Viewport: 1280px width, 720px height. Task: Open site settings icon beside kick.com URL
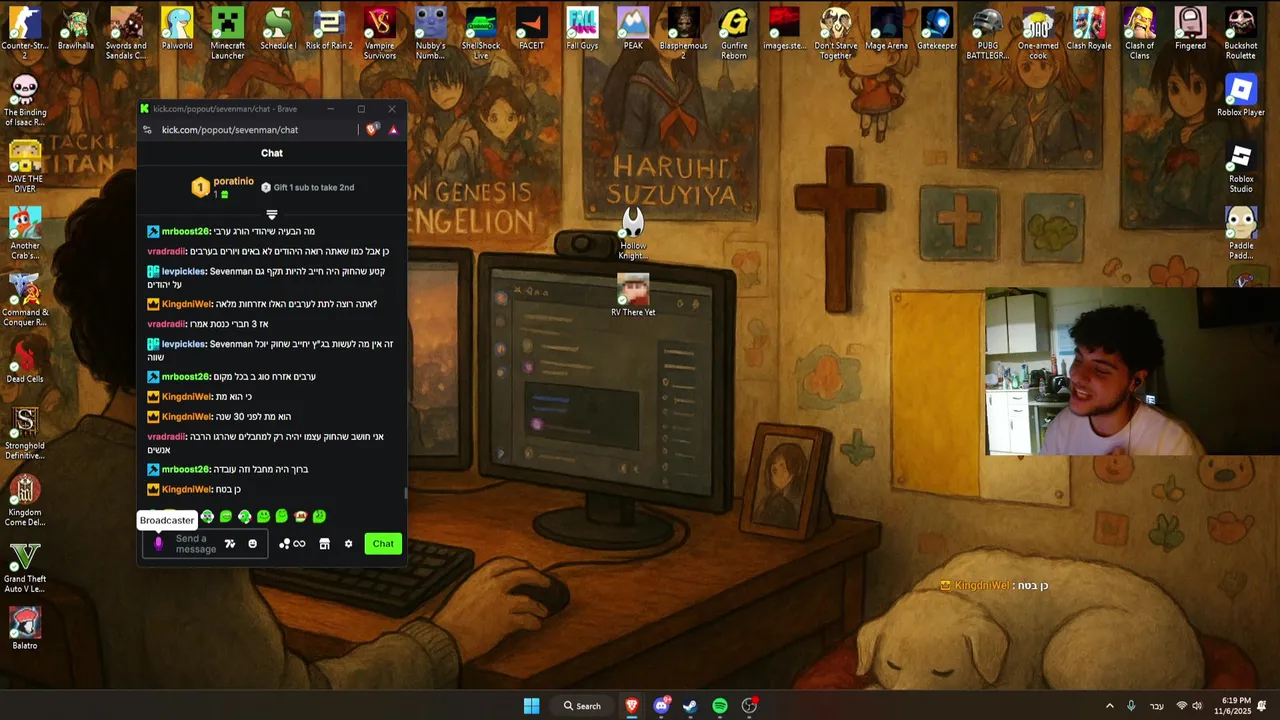tap(148, 129)
